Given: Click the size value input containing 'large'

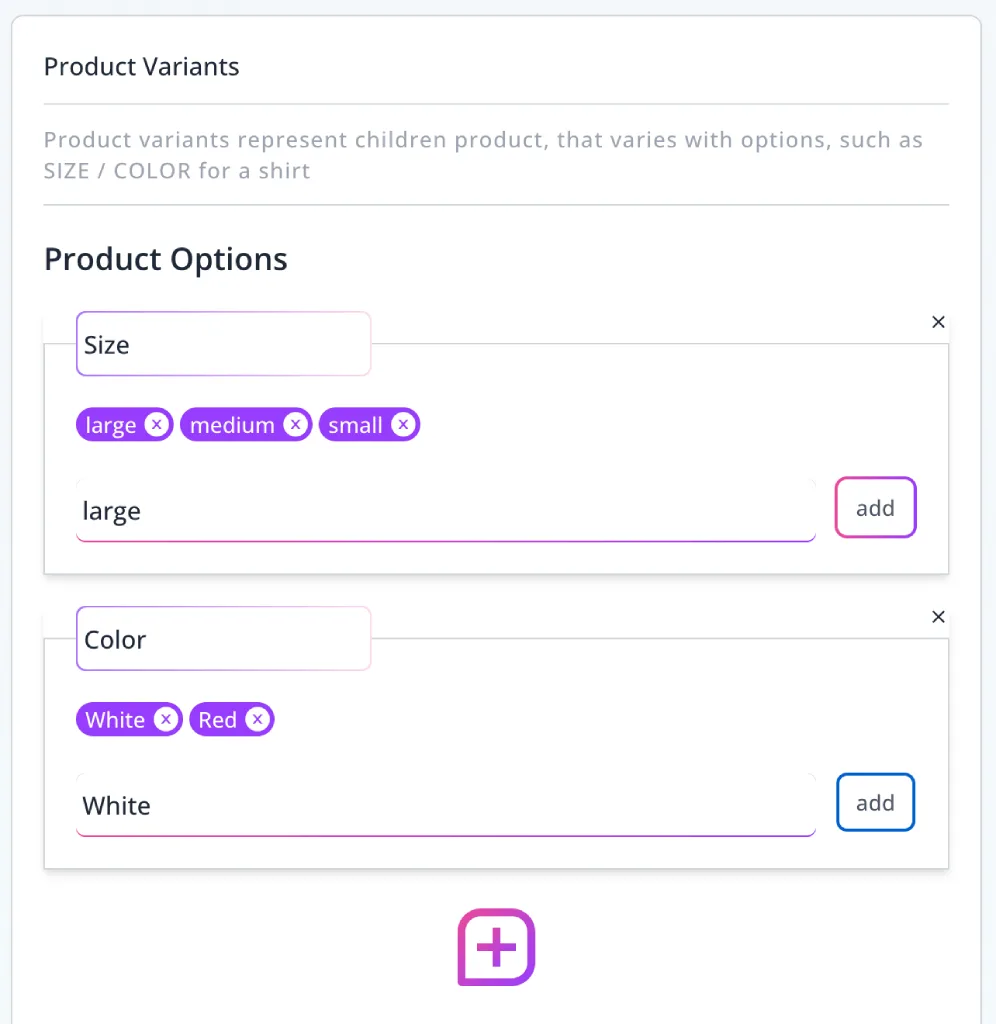Looking at the screenshot, I should click(x=445, y=511).
